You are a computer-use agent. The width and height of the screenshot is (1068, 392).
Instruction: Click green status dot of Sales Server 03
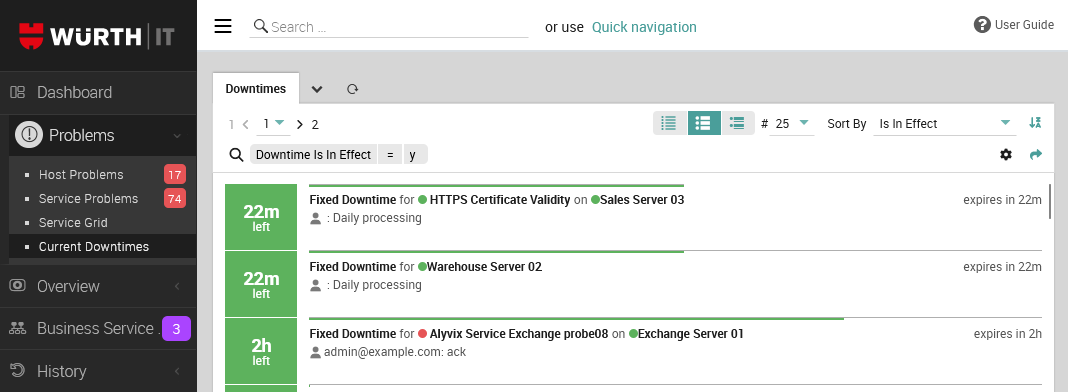click(x=595, y=200)
